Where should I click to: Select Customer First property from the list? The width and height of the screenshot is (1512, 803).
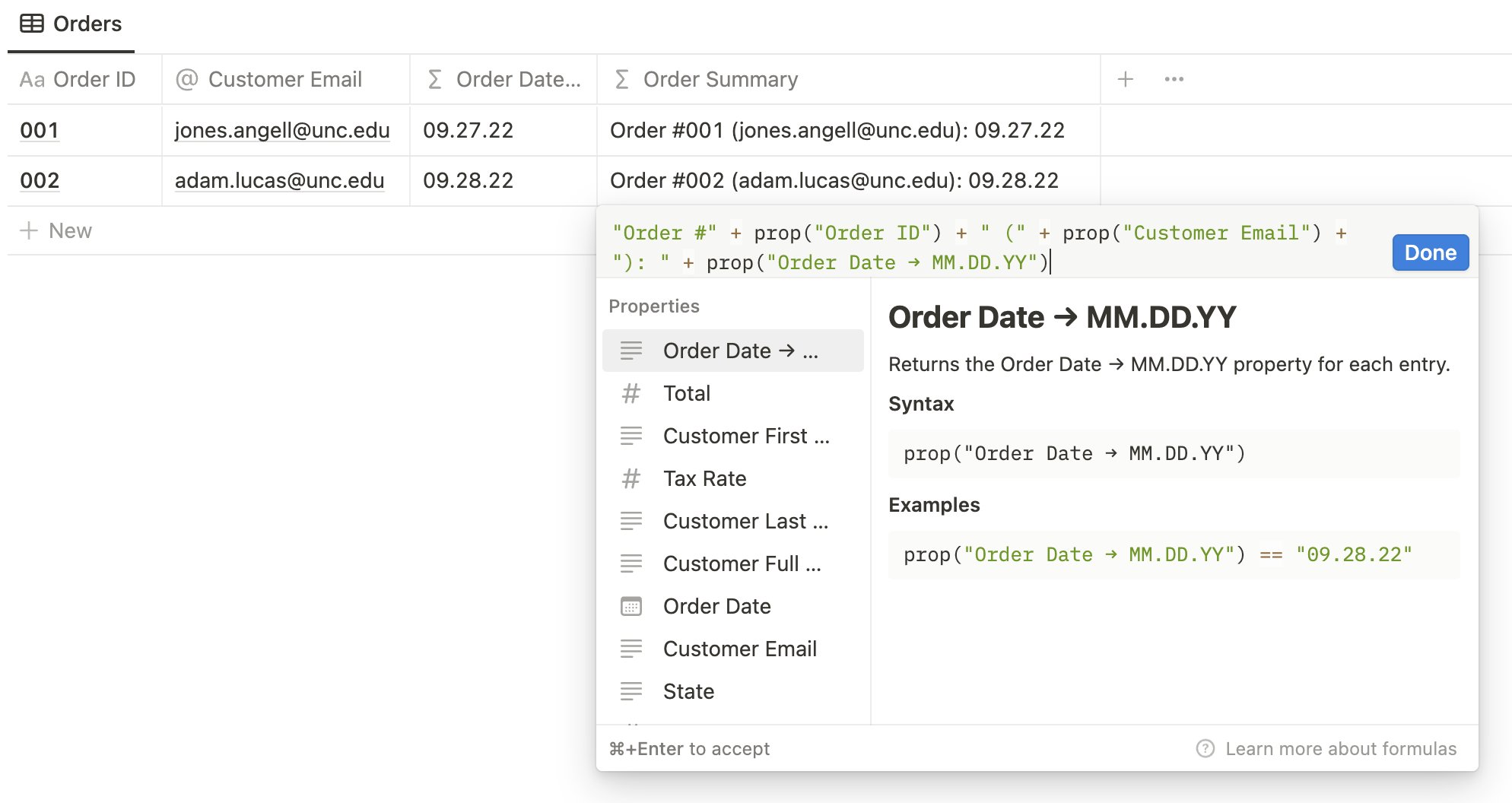click(x=746, y=436)
